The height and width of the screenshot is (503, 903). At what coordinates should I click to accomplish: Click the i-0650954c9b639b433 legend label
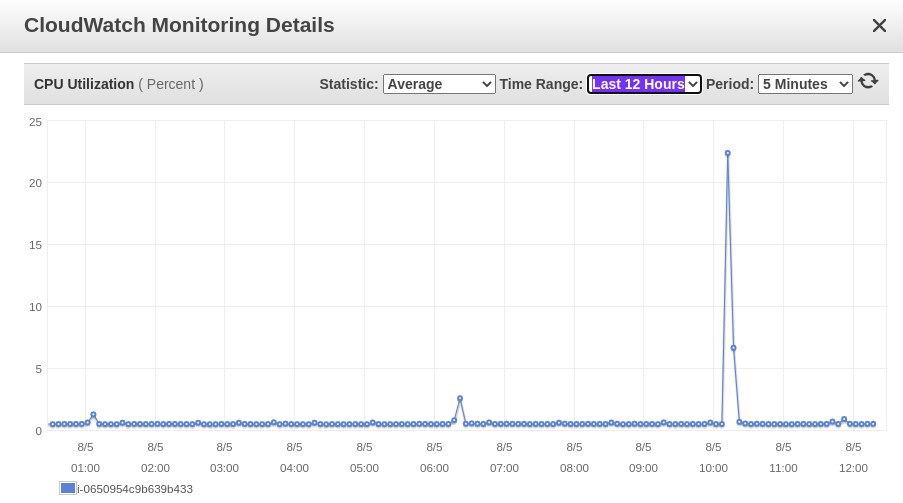click(135, 489)
